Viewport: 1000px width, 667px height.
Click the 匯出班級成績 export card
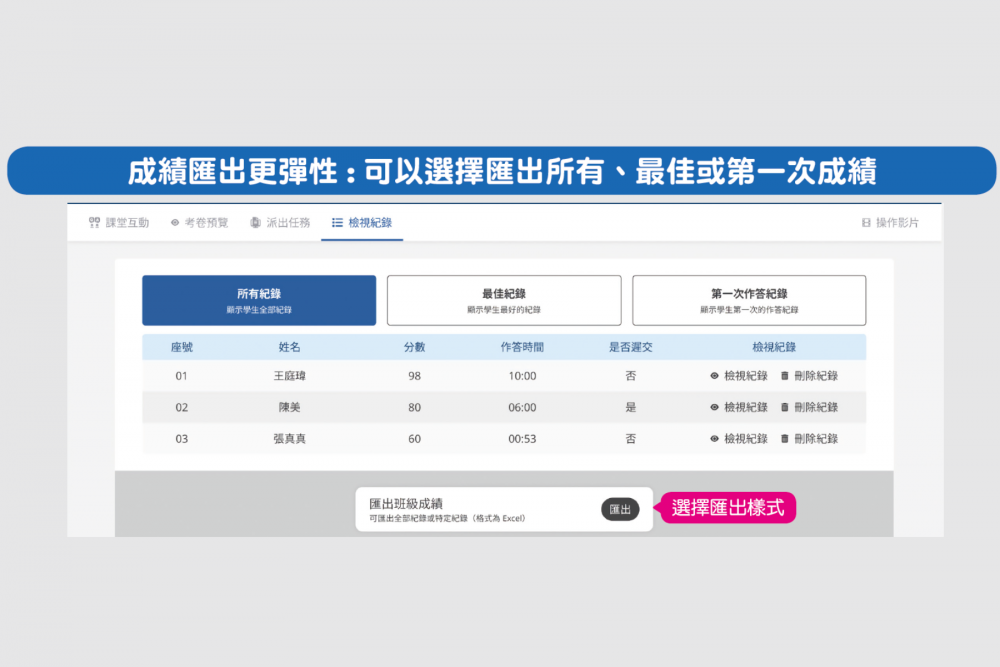click(x=470, y=509)
